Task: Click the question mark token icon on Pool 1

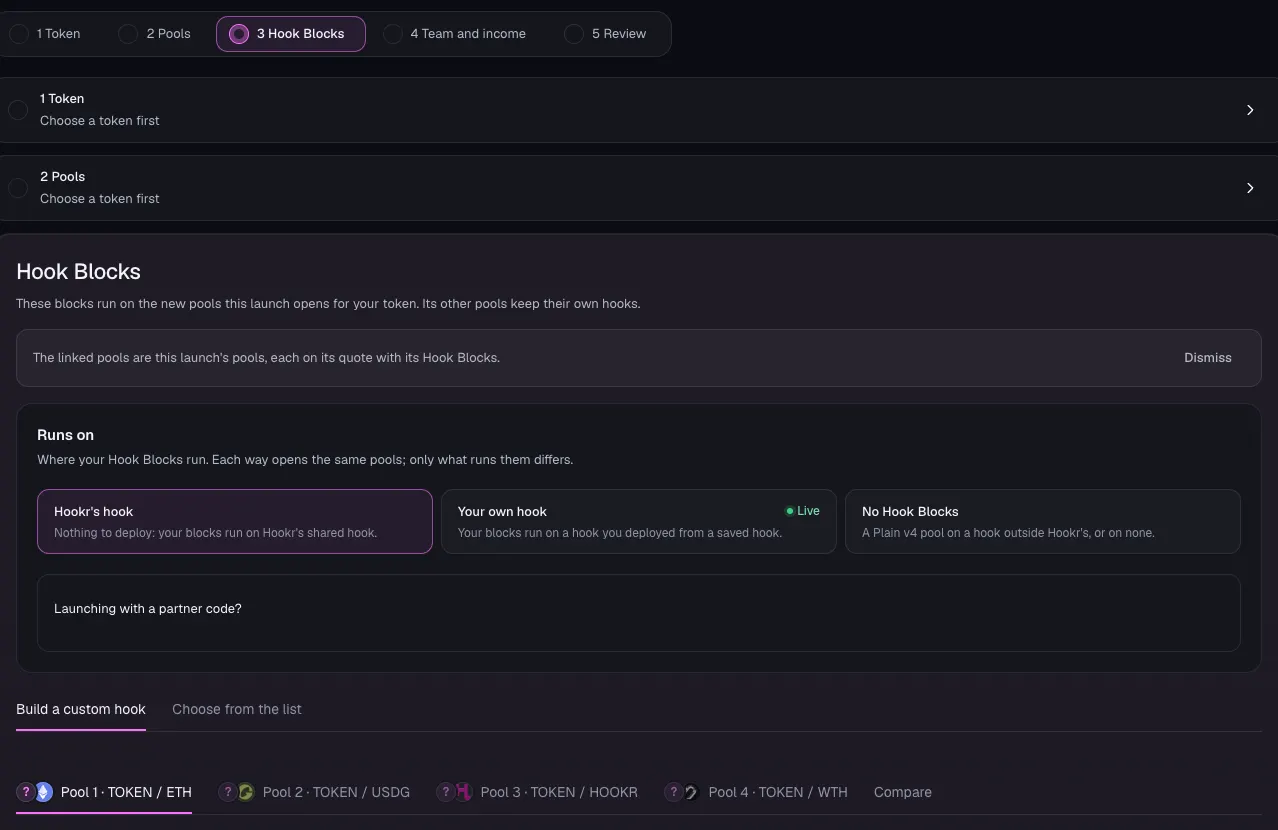Action: (26, 792)
